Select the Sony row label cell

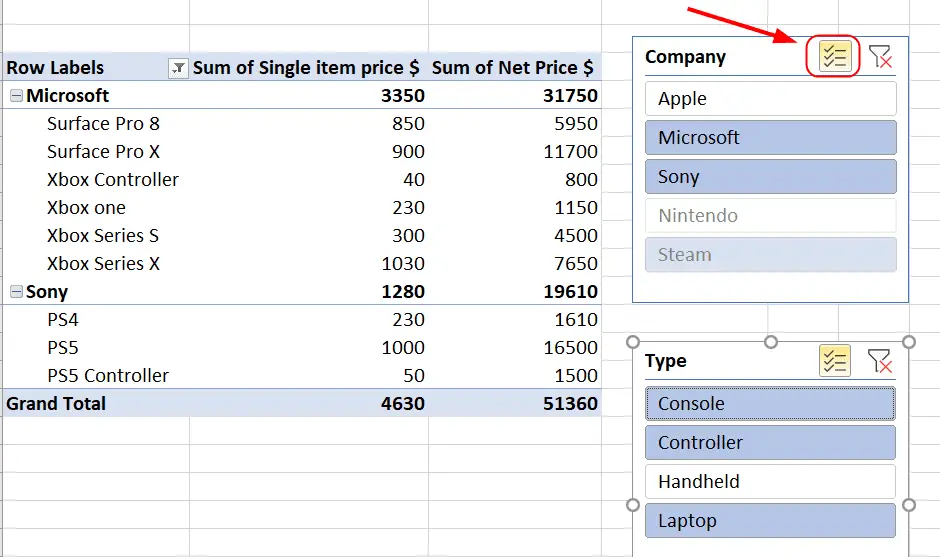click(x=47, y=291)
